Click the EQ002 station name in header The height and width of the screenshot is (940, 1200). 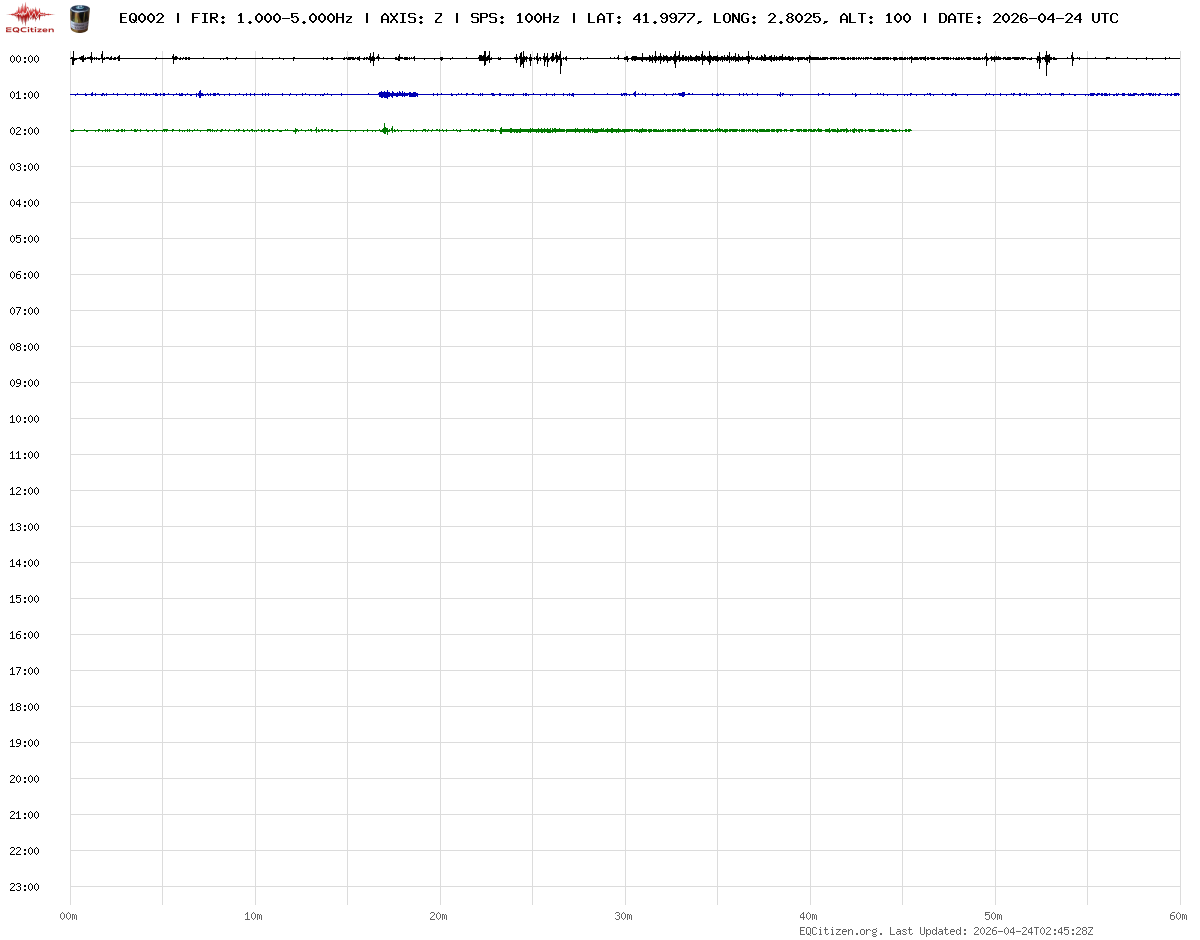coord(141,18)
